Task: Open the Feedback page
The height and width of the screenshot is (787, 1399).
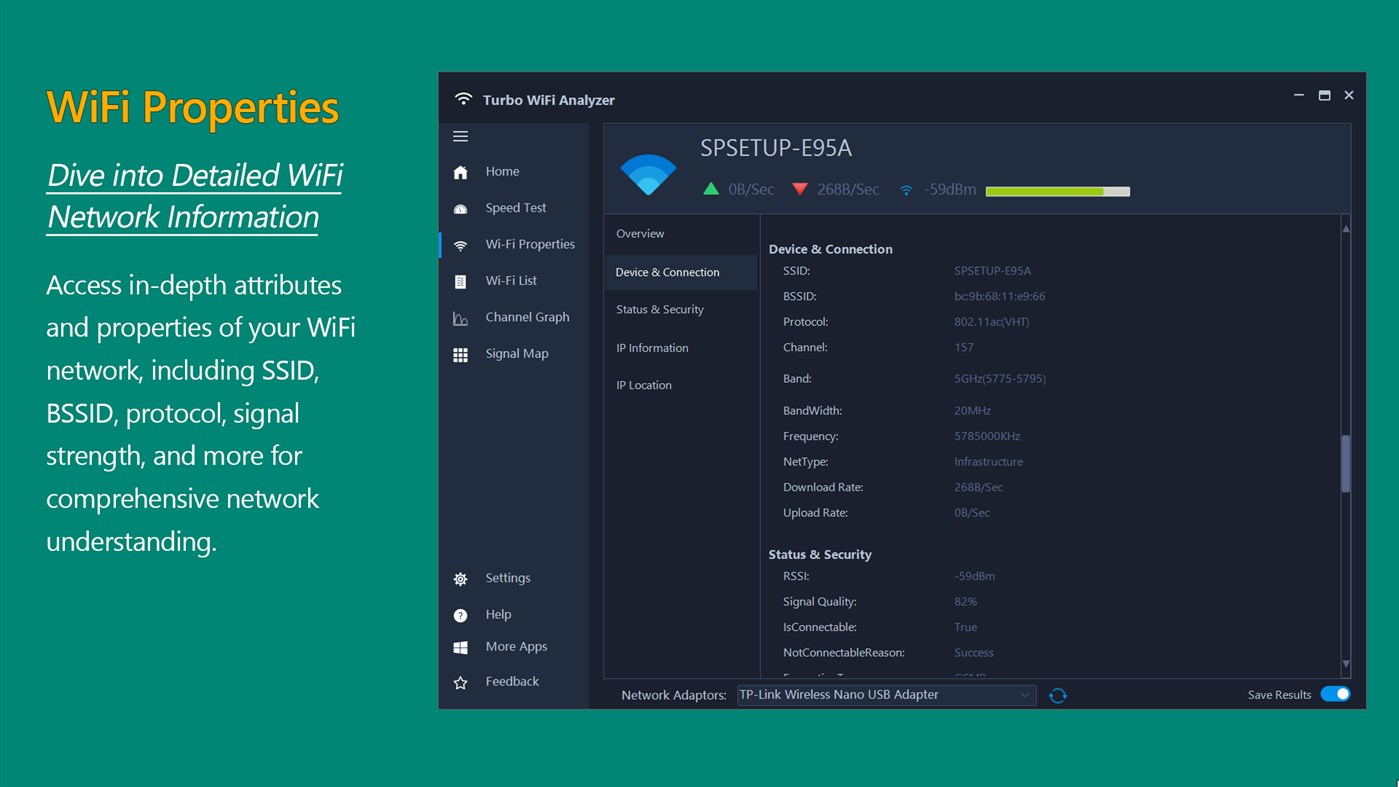Action: click(x=511, y=681)
